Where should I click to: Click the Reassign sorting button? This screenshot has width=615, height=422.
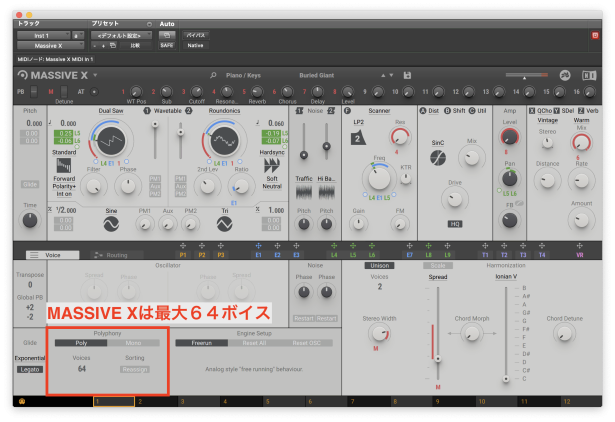pyautogui.click(x=135, y=369)
